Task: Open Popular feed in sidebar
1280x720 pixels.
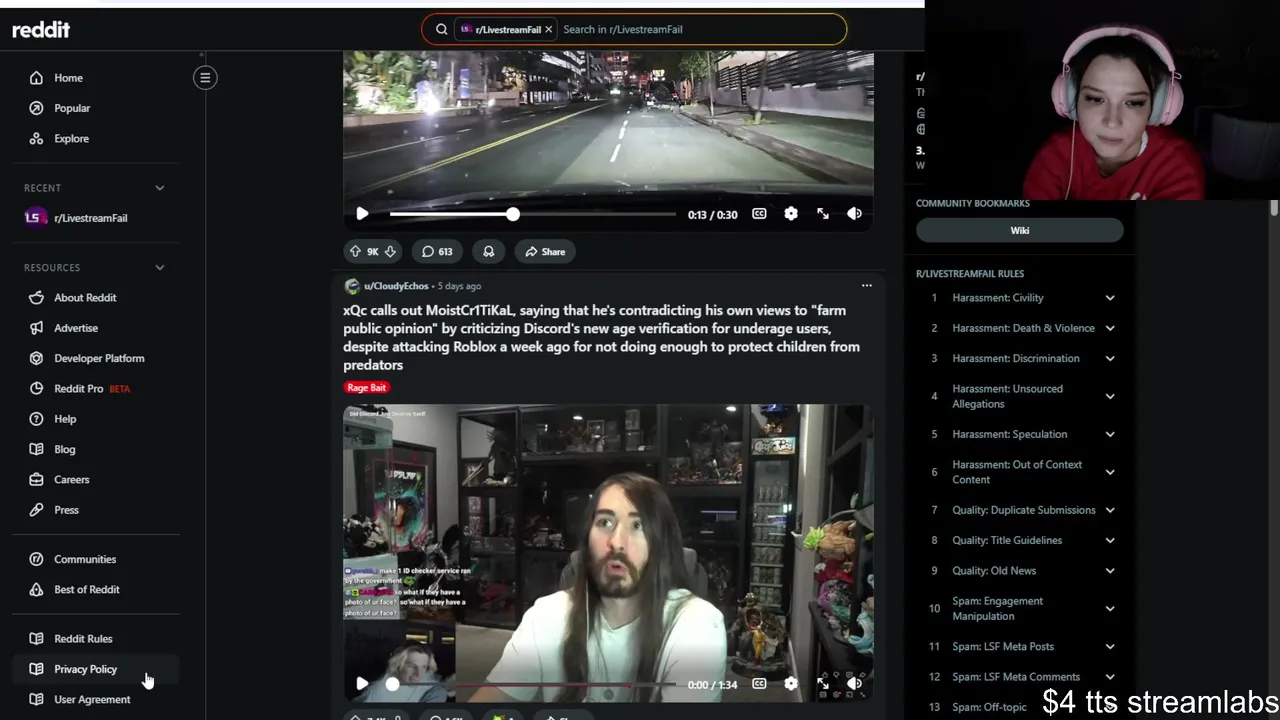Action: click(x=96, y=108)
